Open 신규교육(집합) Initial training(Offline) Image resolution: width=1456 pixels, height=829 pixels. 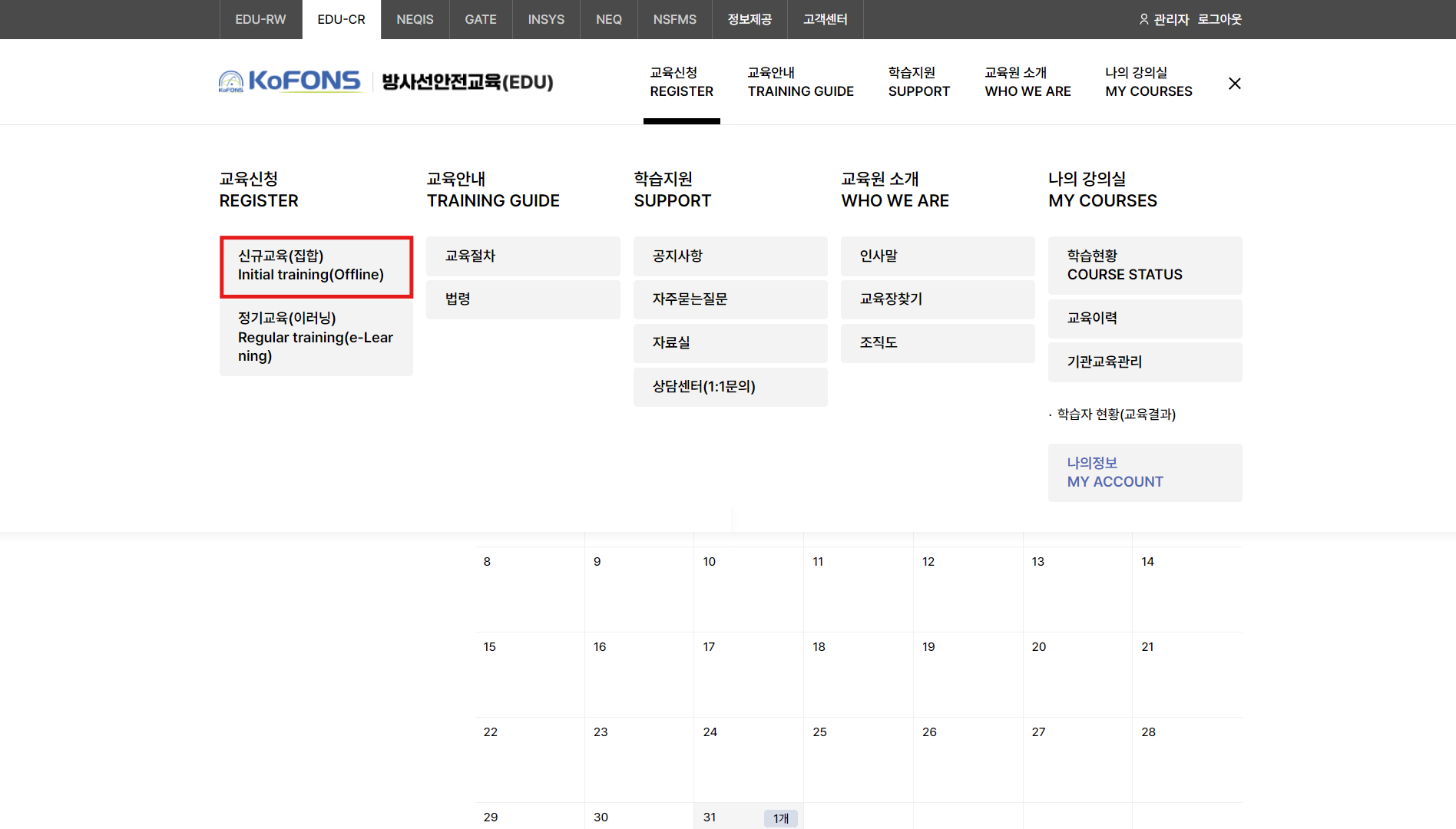tap(316, 266)
